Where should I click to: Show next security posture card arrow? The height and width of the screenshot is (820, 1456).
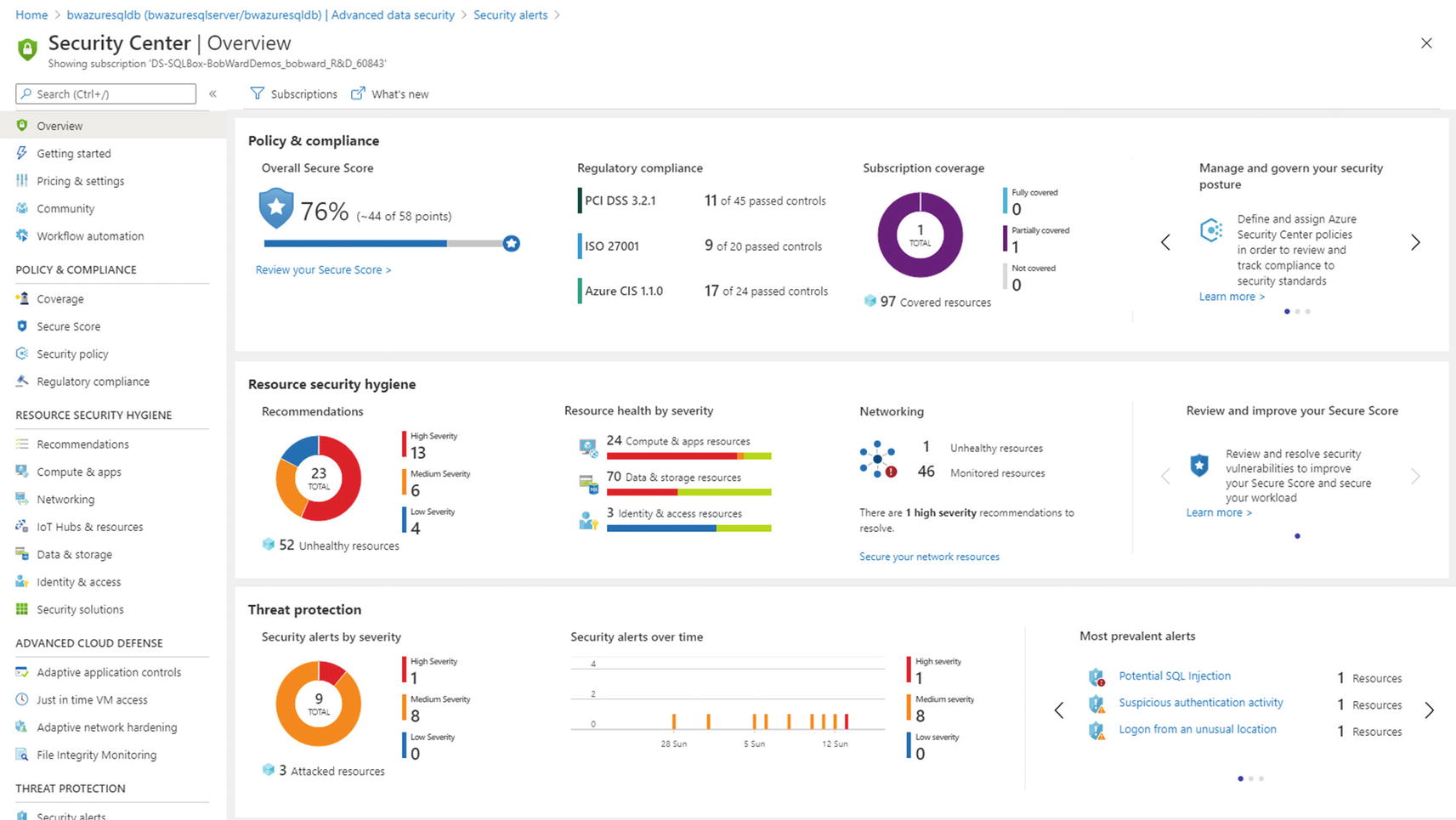tap(1415, 242)
